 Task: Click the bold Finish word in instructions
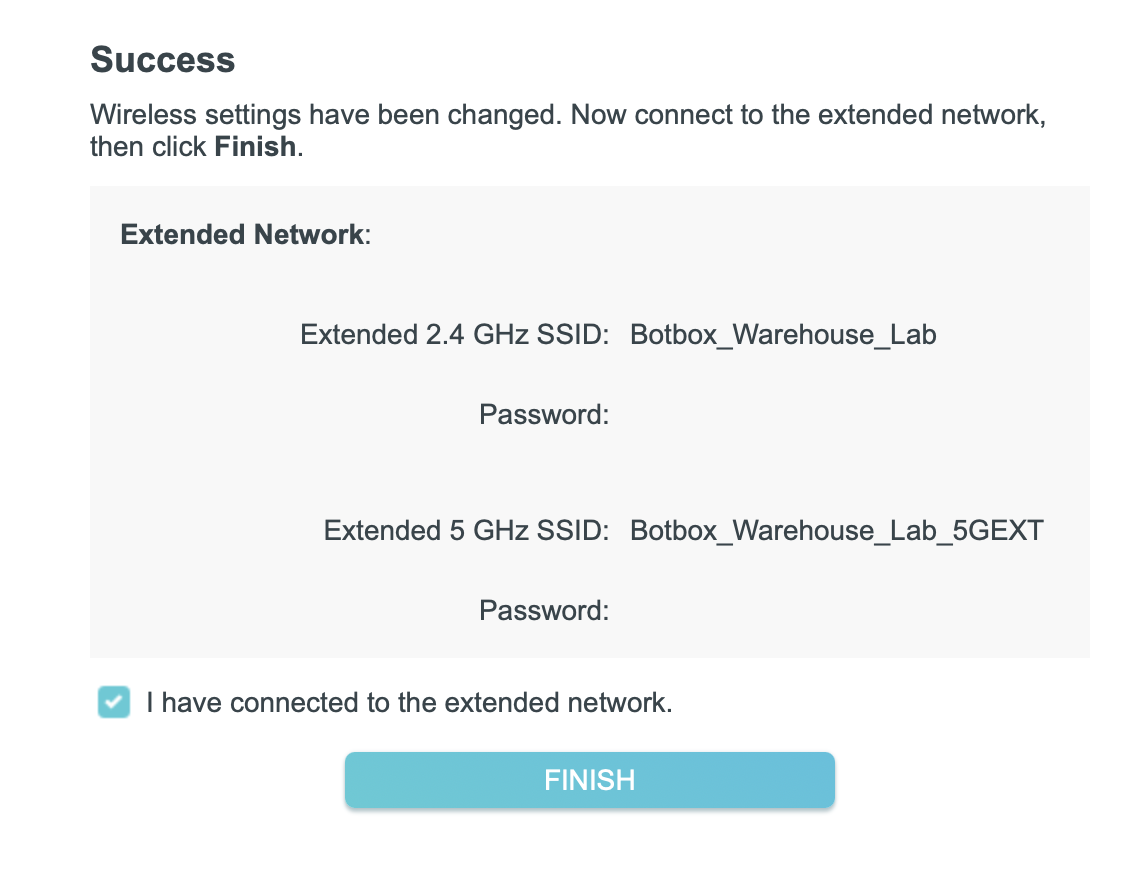pos(255,147)
